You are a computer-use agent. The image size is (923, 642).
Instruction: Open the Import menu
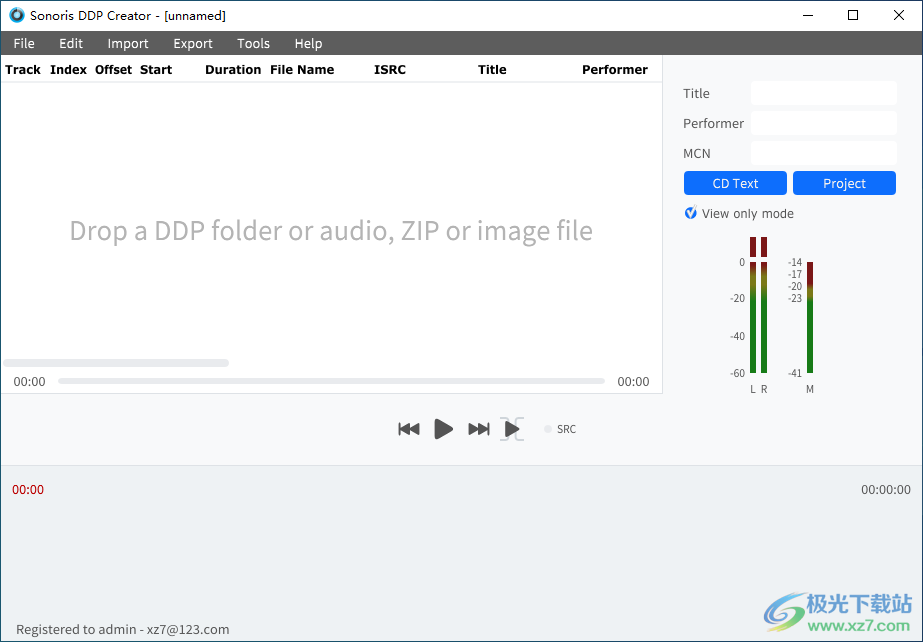tap(128, 43)
